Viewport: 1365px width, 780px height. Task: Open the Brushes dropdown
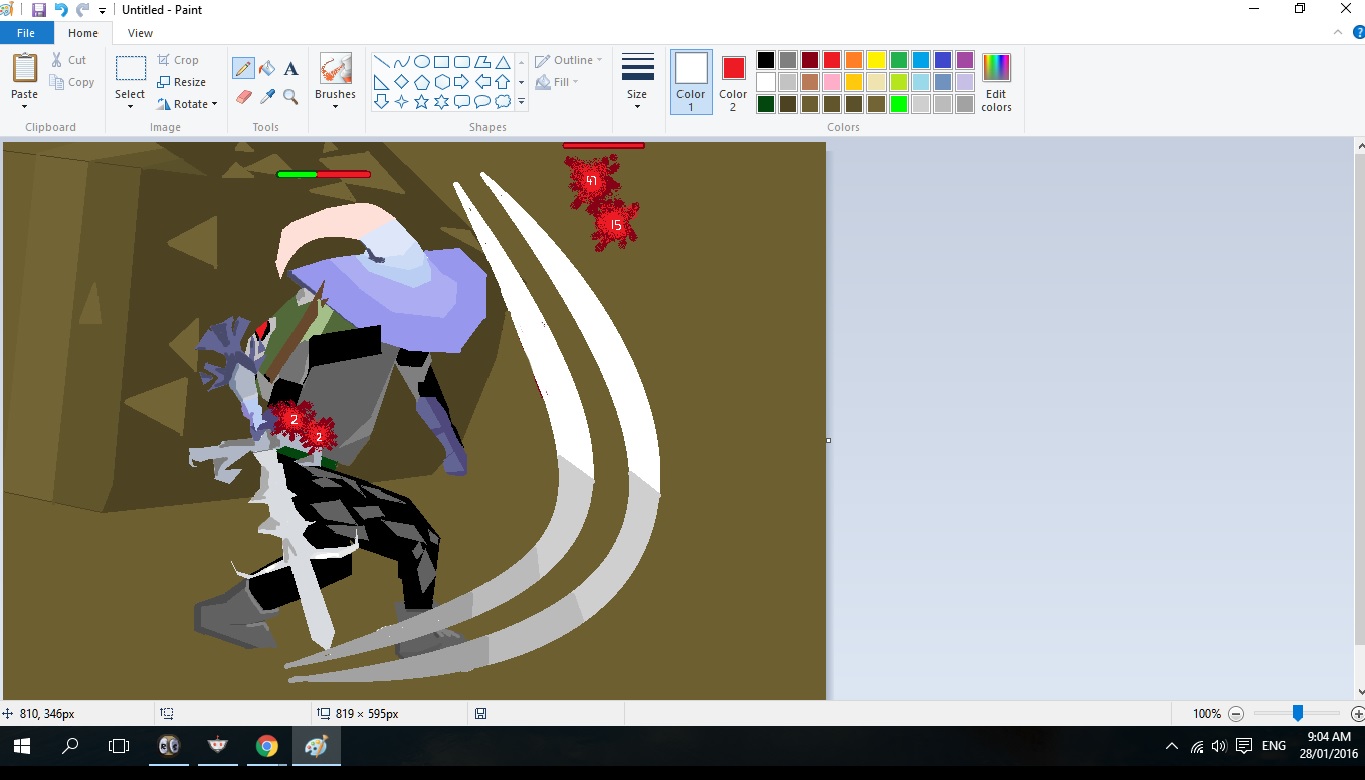(335, 105)
